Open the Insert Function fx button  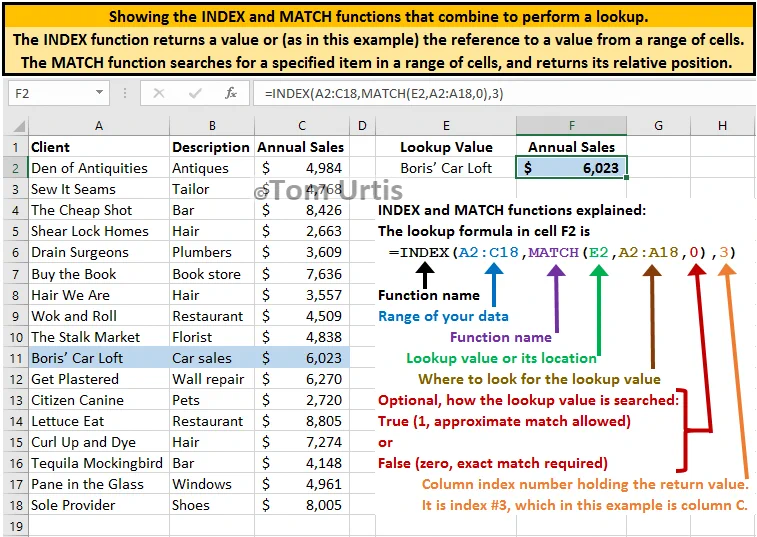(x=231, y=93)
